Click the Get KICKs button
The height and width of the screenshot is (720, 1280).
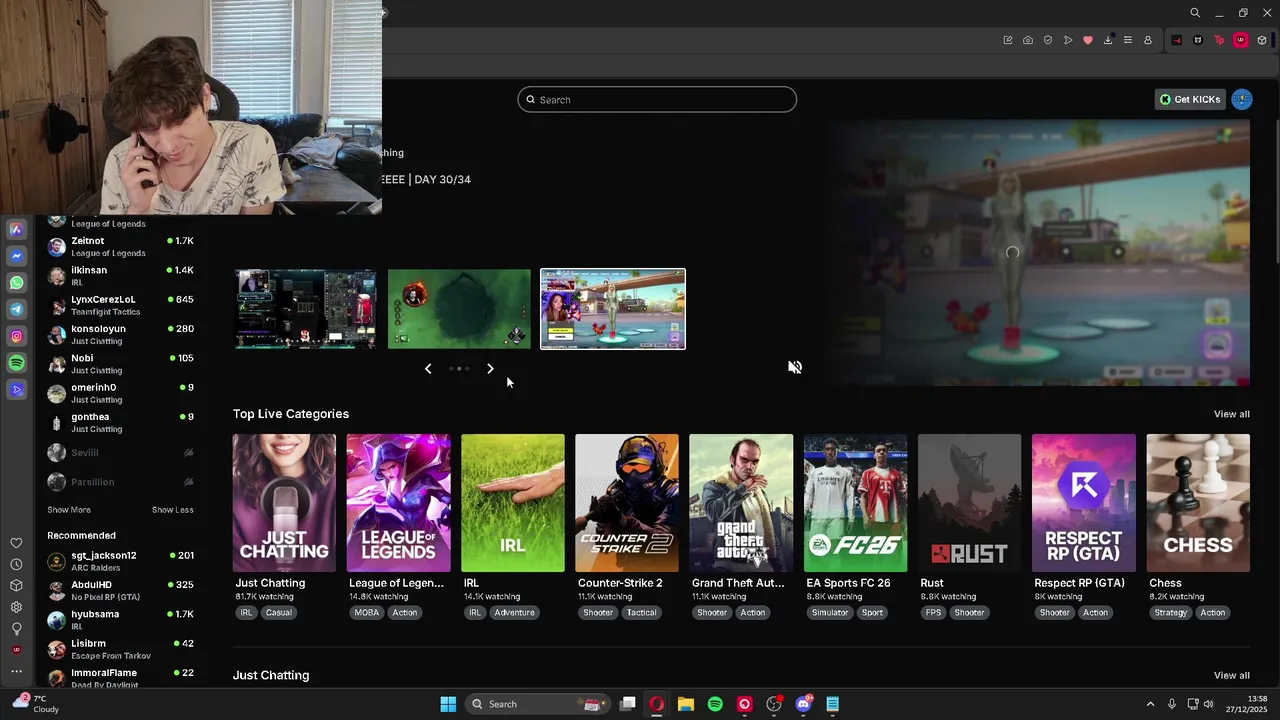[1190, 99]
